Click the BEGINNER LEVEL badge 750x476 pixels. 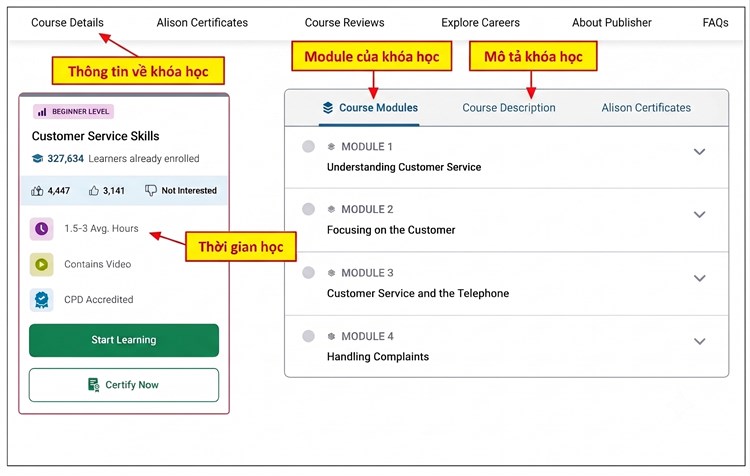coord(73,111)
